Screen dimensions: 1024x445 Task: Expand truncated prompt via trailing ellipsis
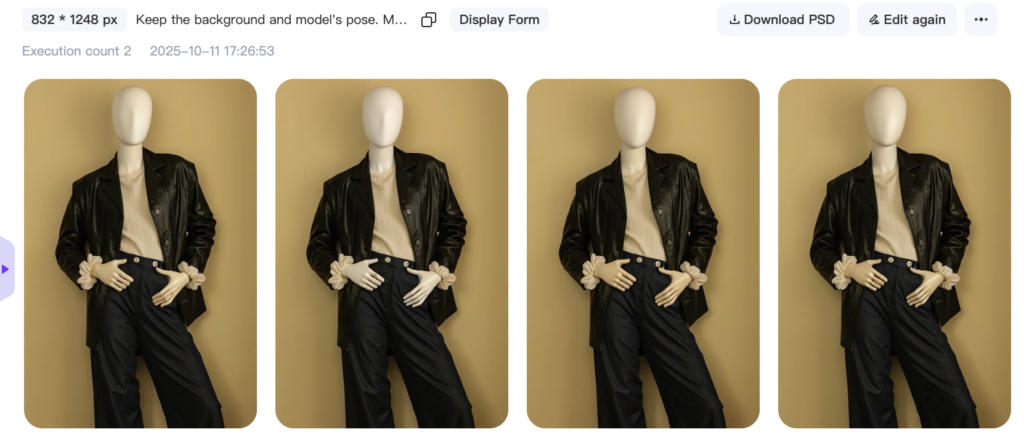pos(403,20)
